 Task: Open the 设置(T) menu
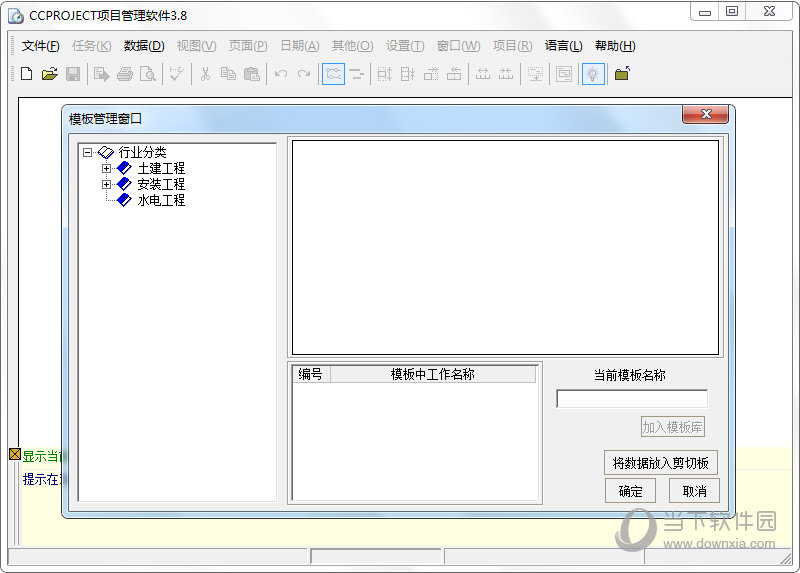[x=405, y=46]
